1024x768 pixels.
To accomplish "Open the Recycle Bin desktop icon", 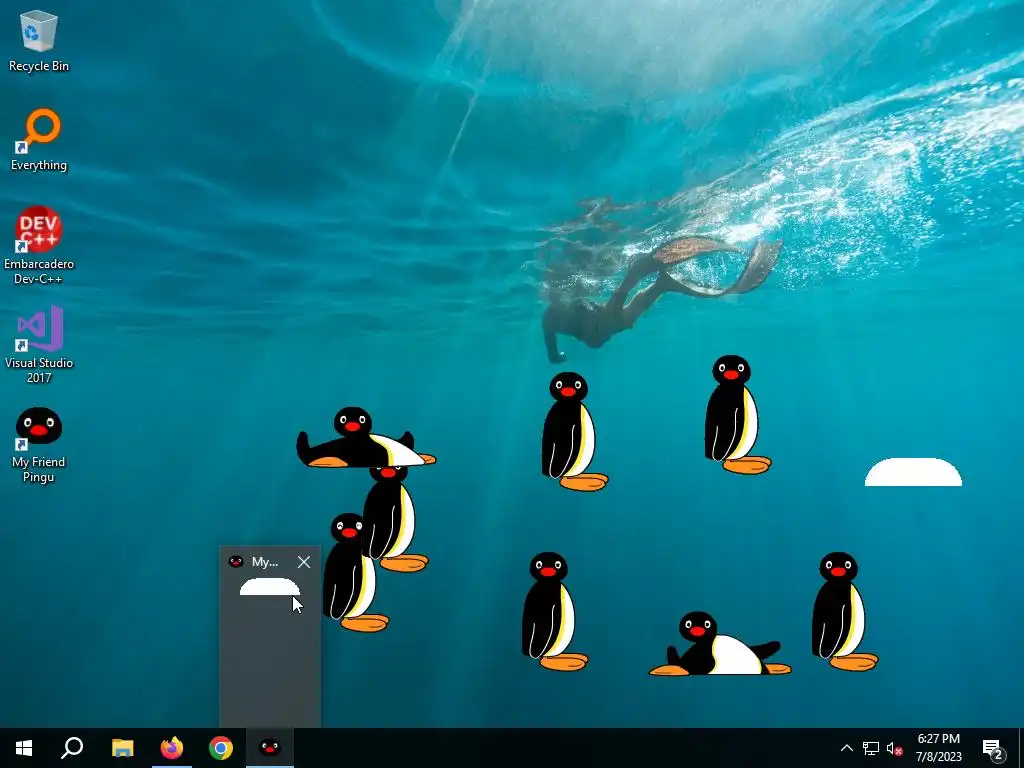I will [x=39, y=41].
